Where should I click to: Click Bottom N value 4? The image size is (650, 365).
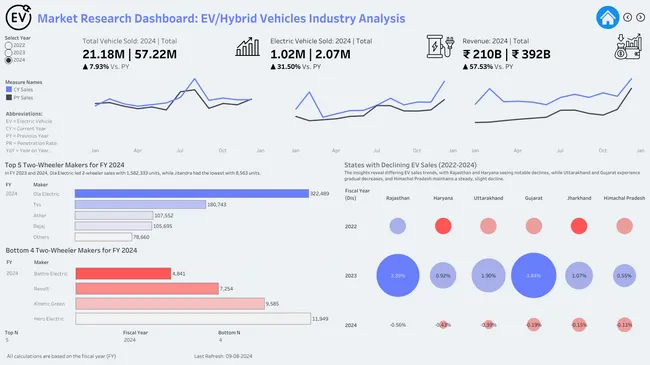(220, 340)
